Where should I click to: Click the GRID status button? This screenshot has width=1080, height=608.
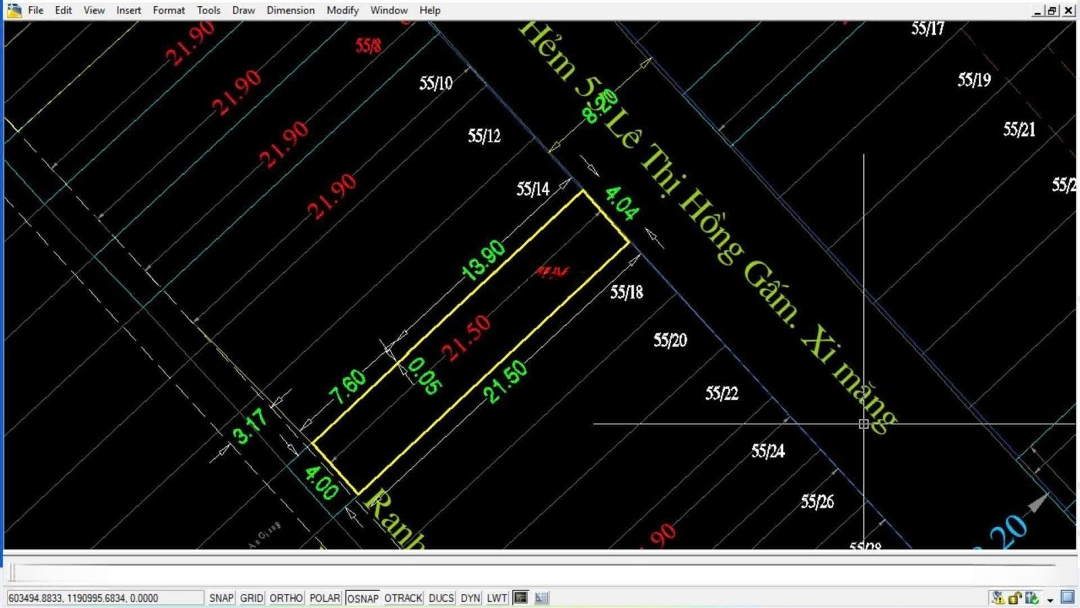point(252,598)
